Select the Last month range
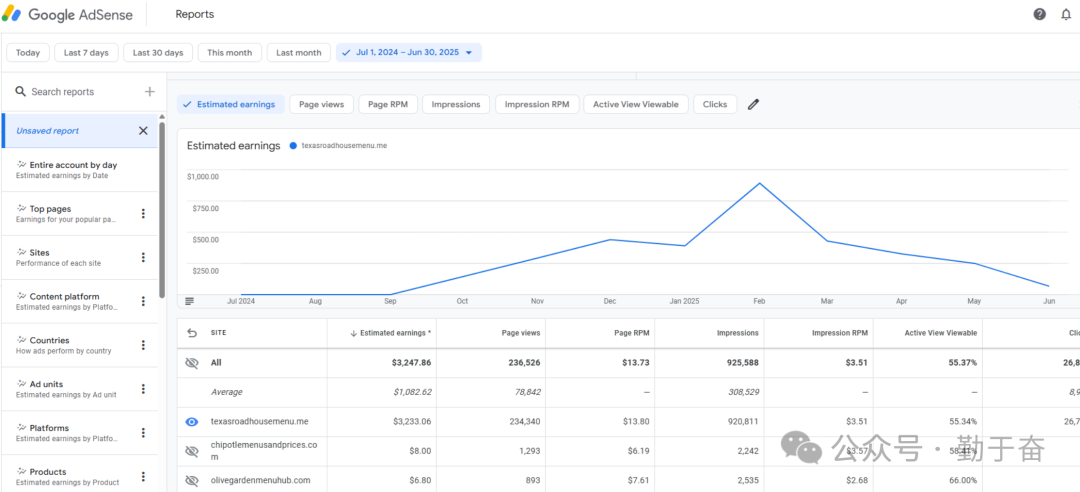 299,52
